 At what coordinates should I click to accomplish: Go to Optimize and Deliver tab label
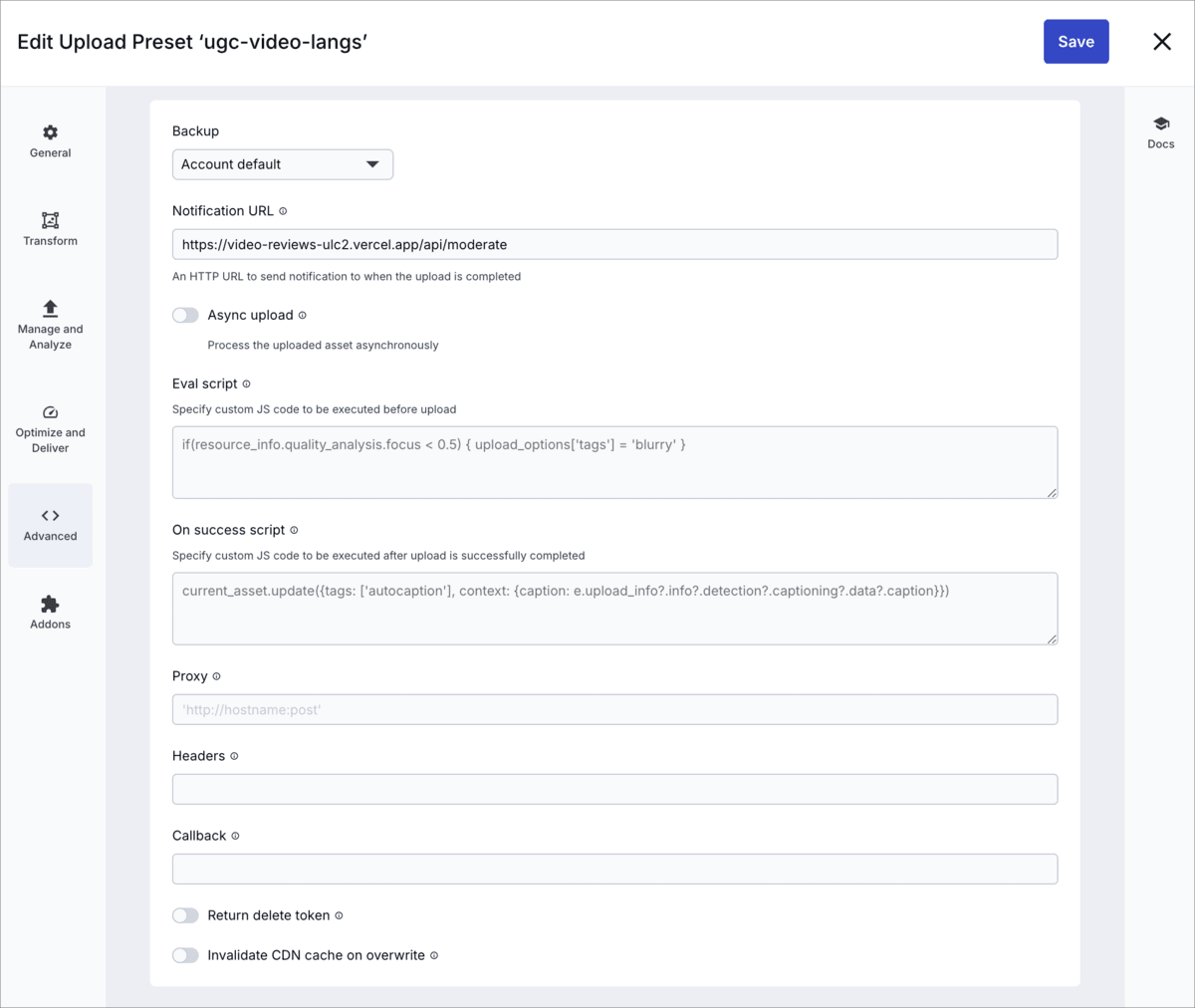[50, 440]
